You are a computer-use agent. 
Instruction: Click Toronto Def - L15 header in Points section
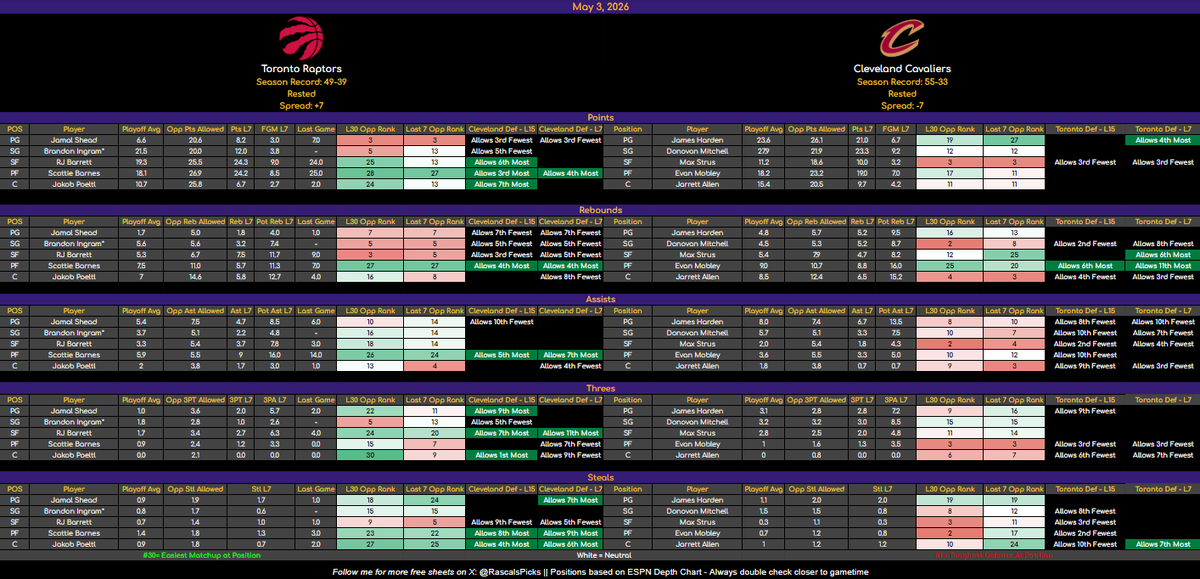point(1086,130)
